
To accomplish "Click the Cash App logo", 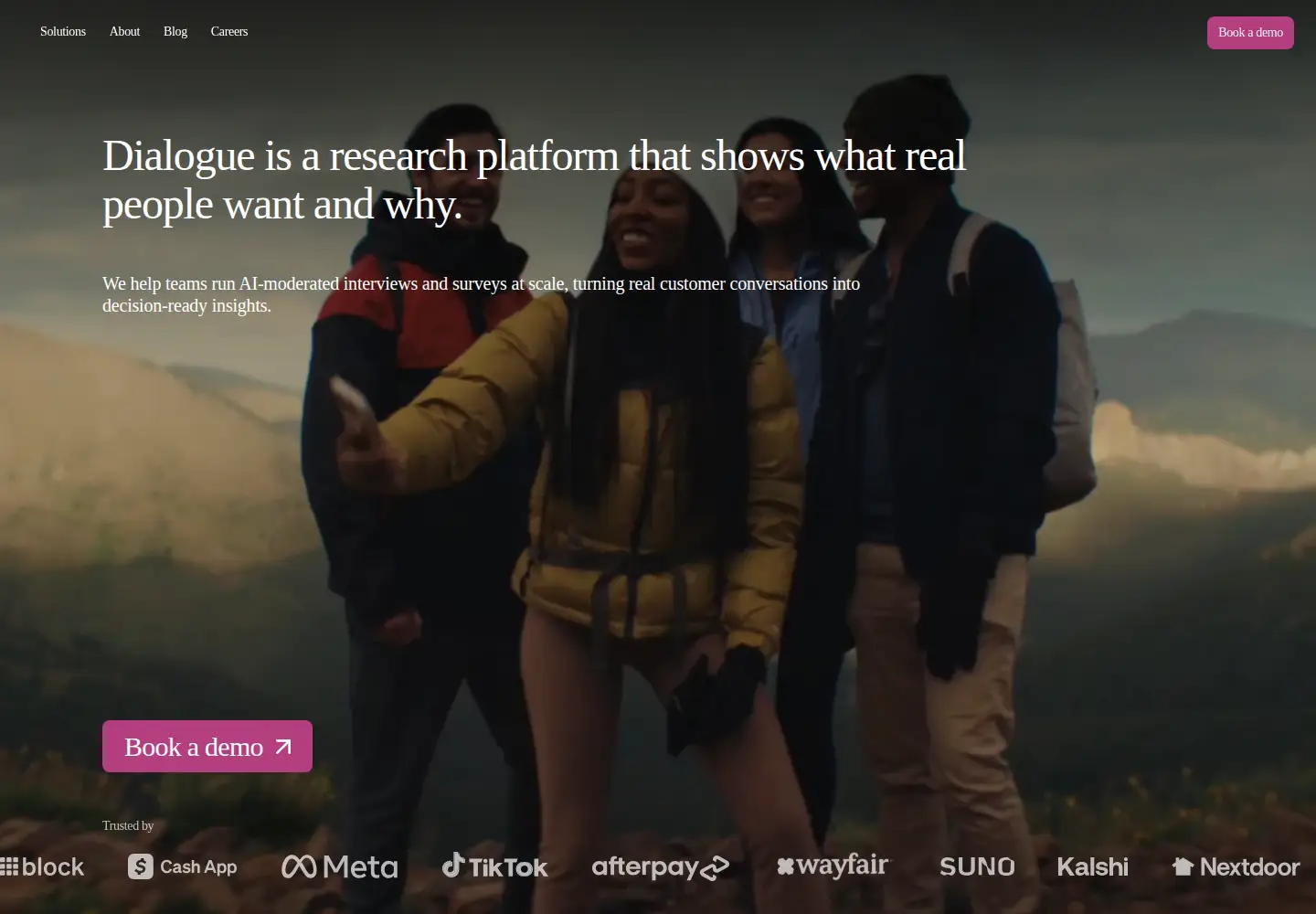I will [x=183, y=866].
